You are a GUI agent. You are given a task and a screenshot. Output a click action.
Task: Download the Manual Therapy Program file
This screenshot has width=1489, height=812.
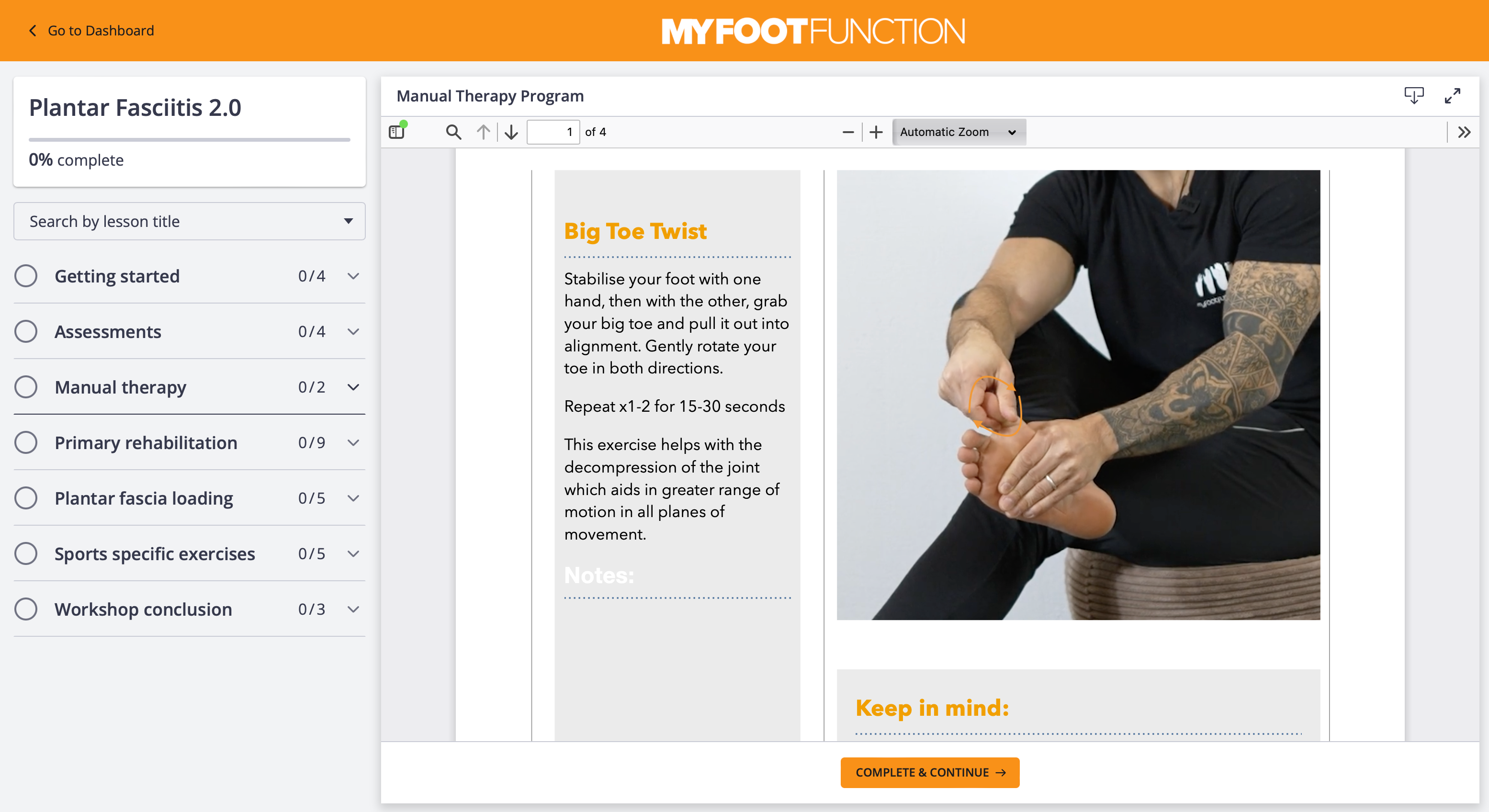click(1414, 95)
